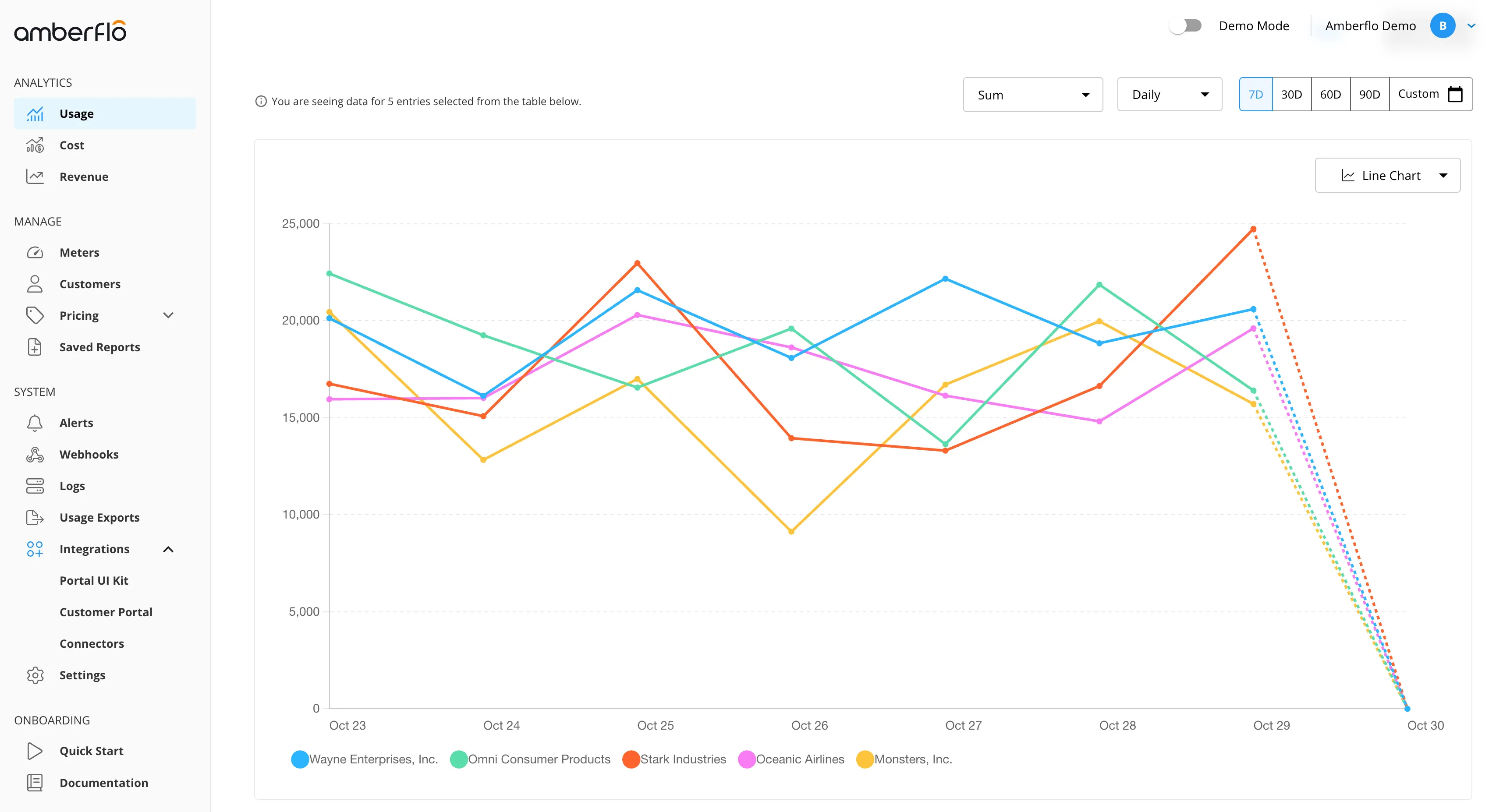Expand the Pricing submenu chevron
This screenshot has height=812, width=1503.
tap(168, 316)
